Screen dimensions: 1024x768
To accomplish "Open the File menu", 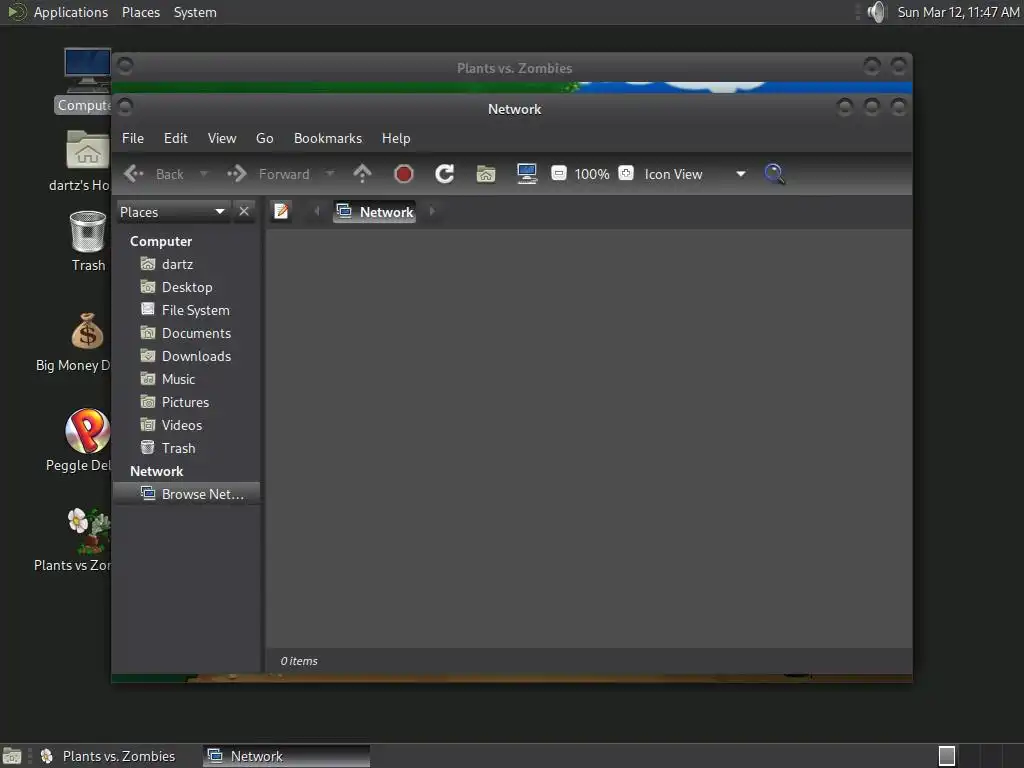I will (133, 138).
